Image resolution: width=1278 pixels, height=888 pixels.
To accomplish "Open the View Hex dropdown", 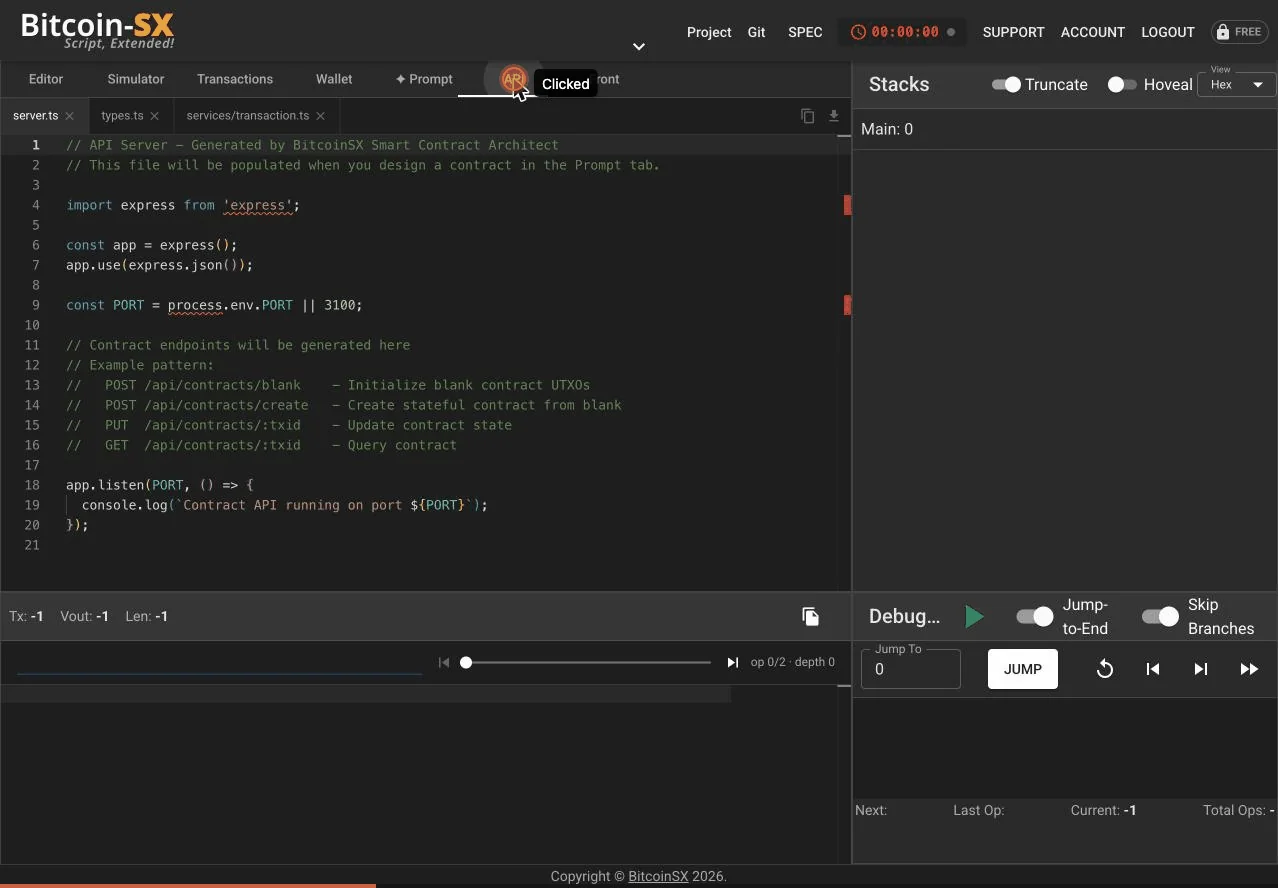I will click(1236, 85).
